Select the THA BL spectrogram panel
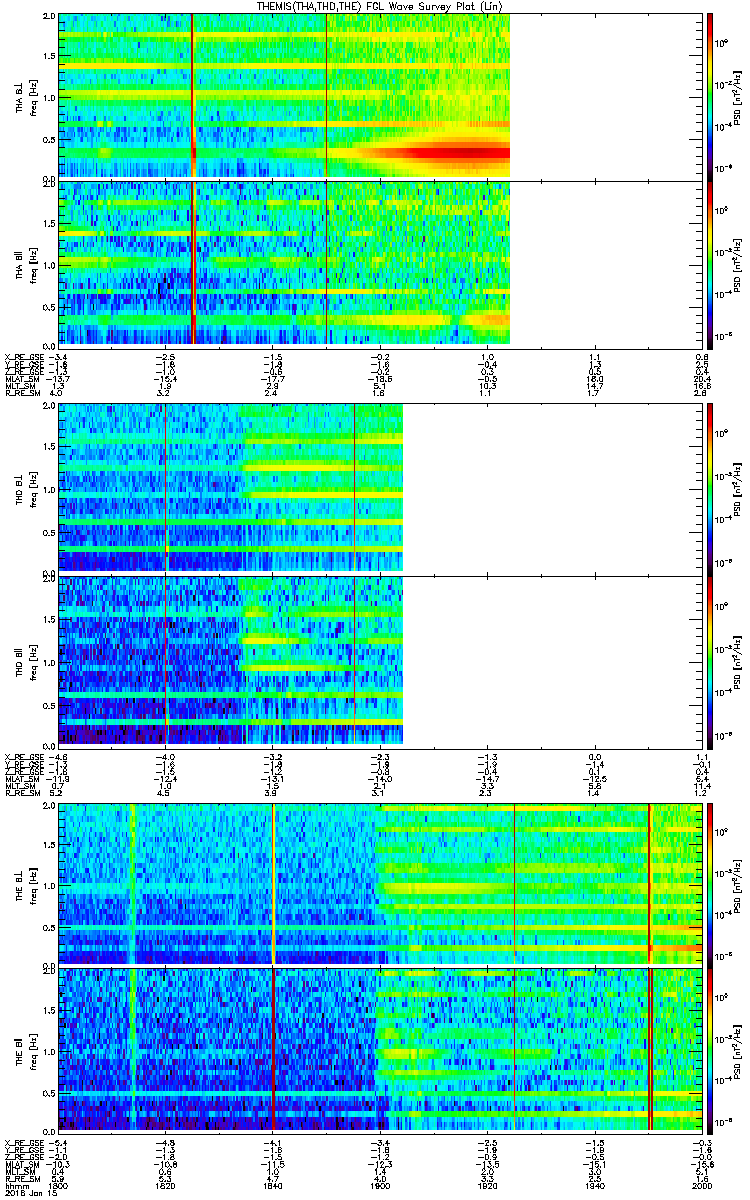Image resolution: width=750 pixels, height=1200 pixels. 380,96
